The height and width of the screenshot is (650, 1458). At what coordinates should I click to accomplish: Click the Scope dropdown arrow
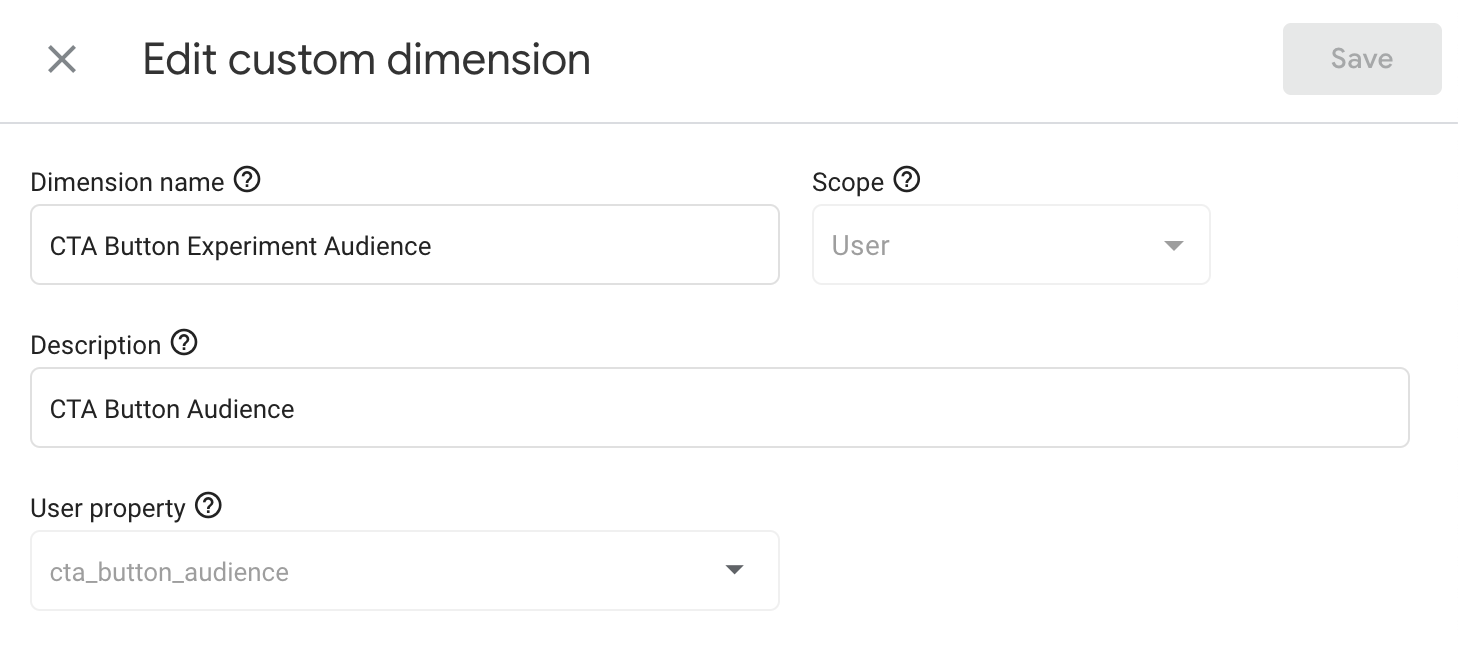coord(1174,246)
